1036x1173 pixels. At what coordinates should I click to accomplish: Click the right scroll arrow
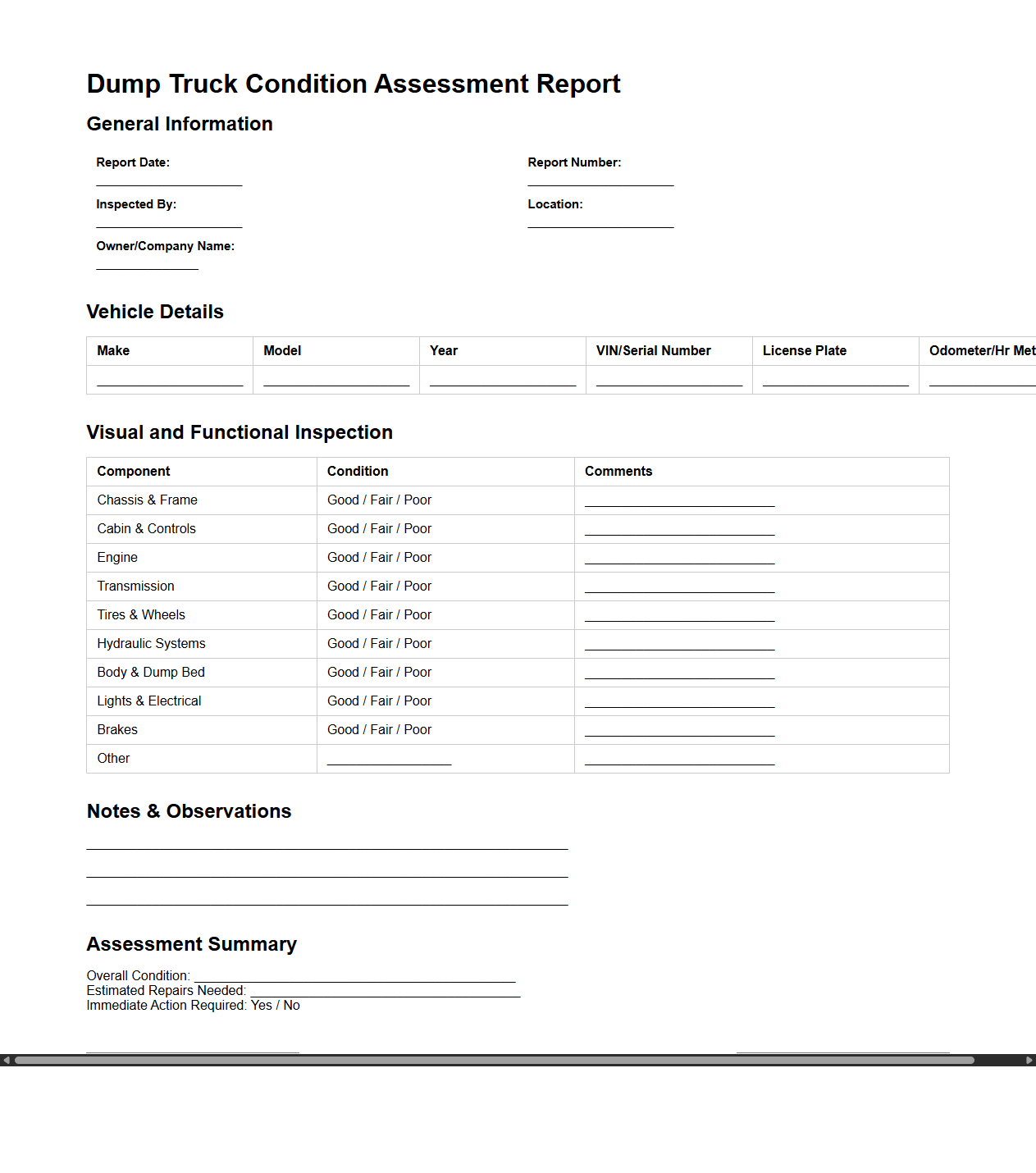pyautogui.click(x=1029, y=1060)
